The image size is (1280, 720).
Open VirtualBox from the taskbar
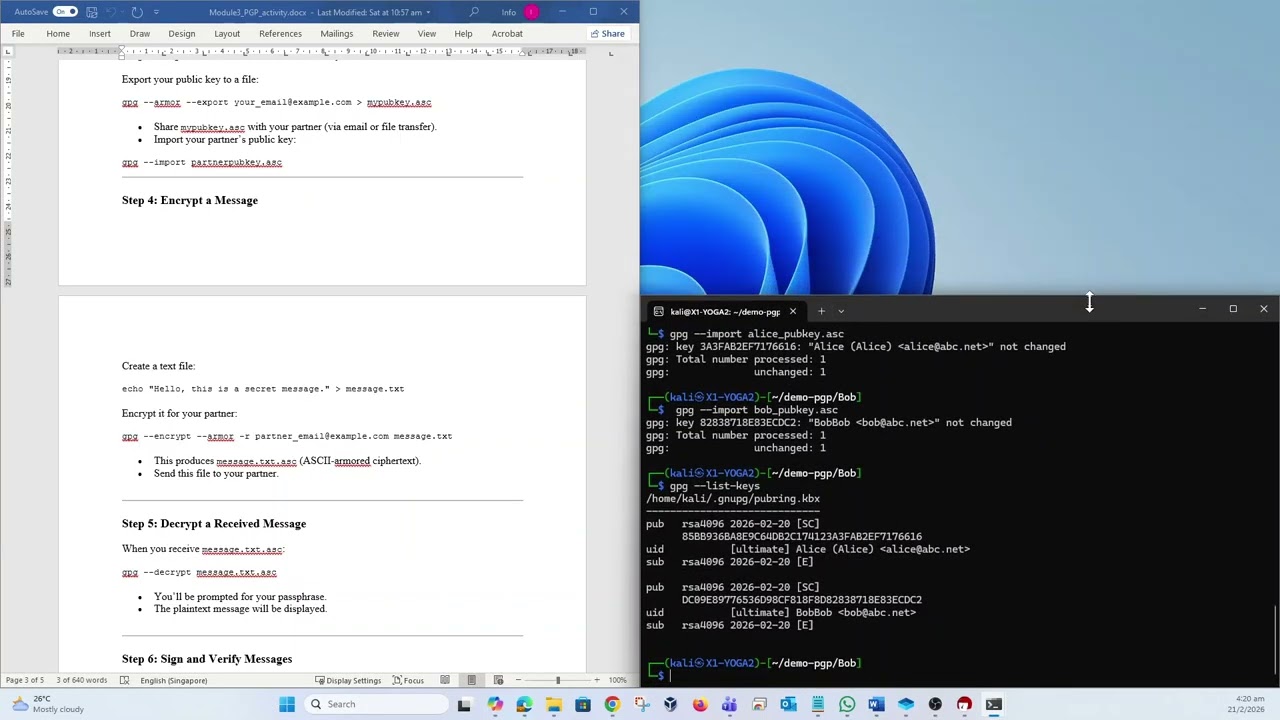pos(670,704)
